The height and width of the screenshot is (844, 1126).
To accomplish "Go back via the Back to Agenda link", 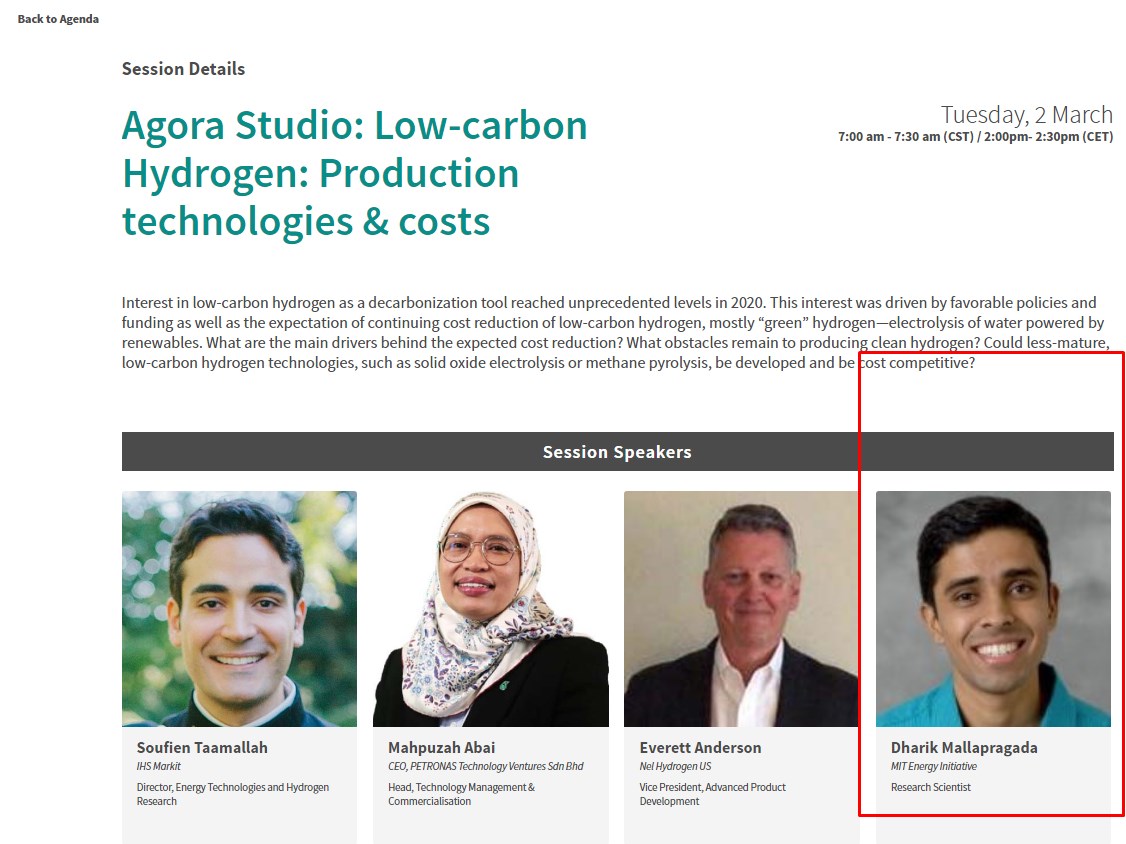I will [58, 19].
